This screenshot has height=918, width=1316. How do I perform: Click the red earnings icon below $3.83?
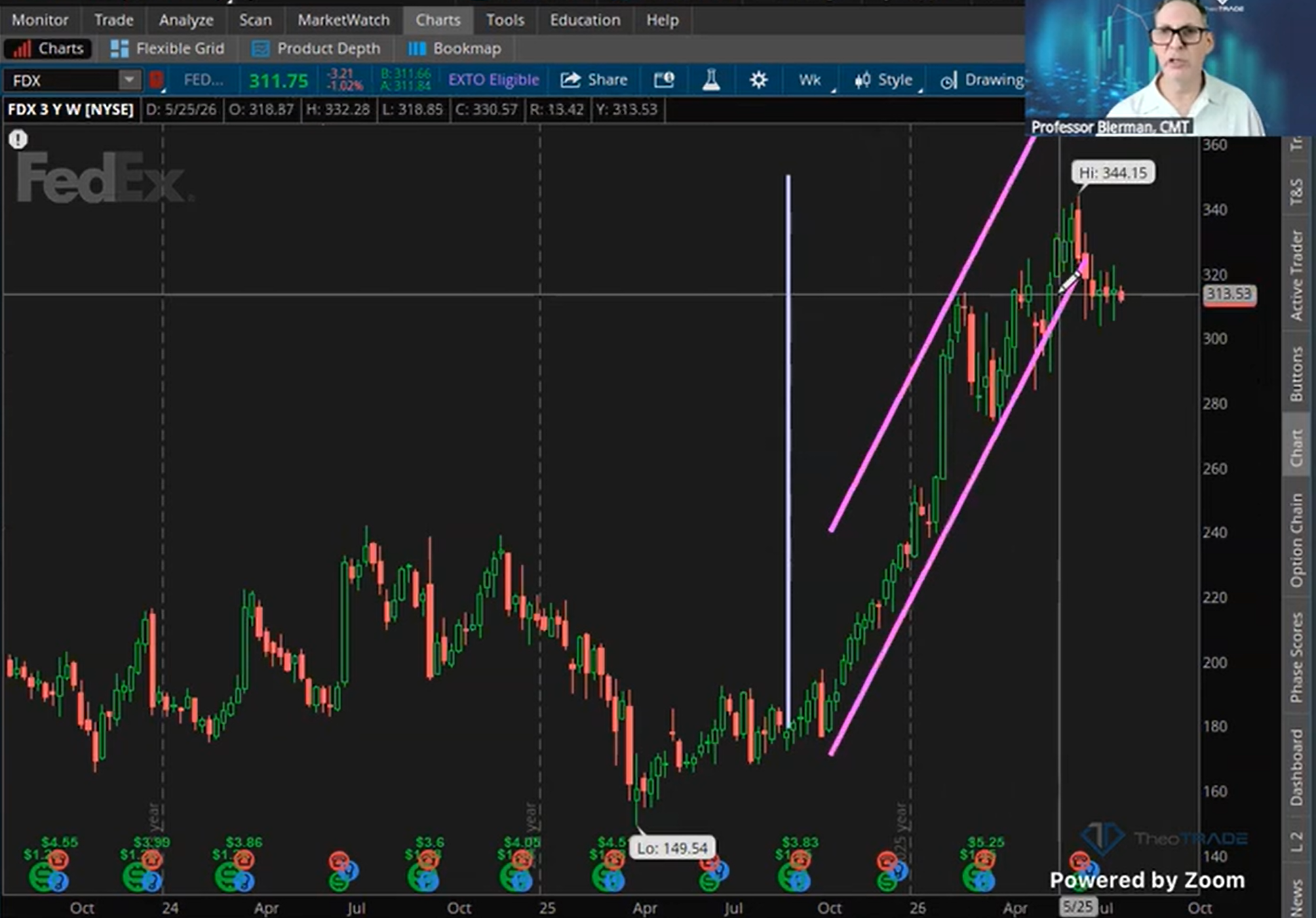point(799,860)
